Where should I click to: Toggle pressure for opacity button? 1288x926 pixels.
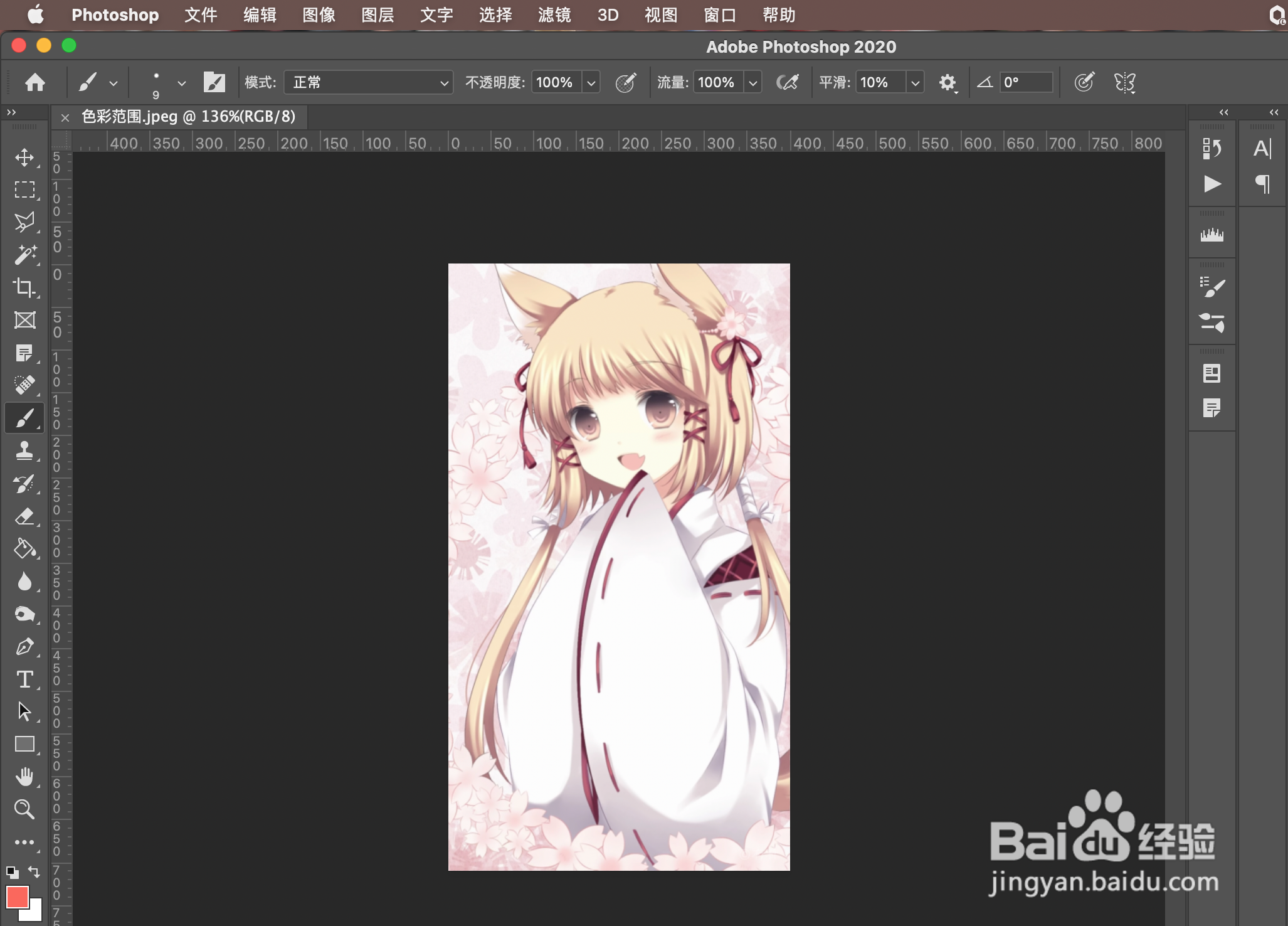click(625, 82)
